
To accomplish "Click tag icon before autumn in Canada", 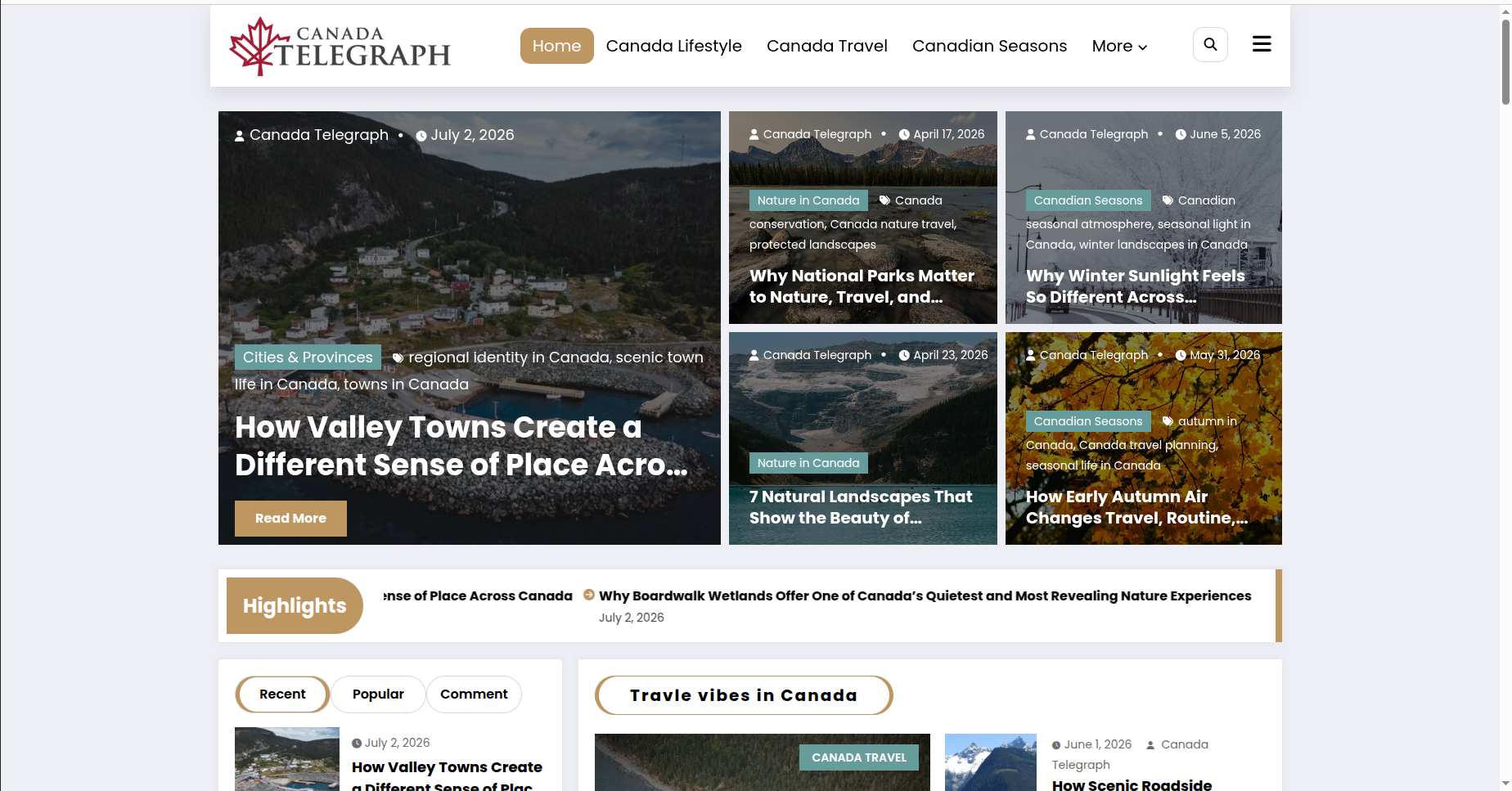I will pos(1168,421).
